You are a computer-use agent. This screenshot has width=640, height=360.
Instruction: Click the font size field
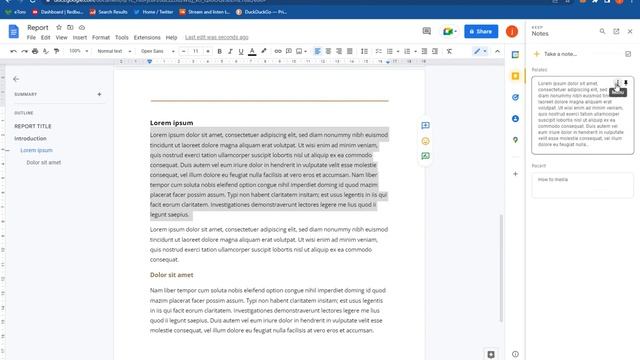[x=196, y=51]
